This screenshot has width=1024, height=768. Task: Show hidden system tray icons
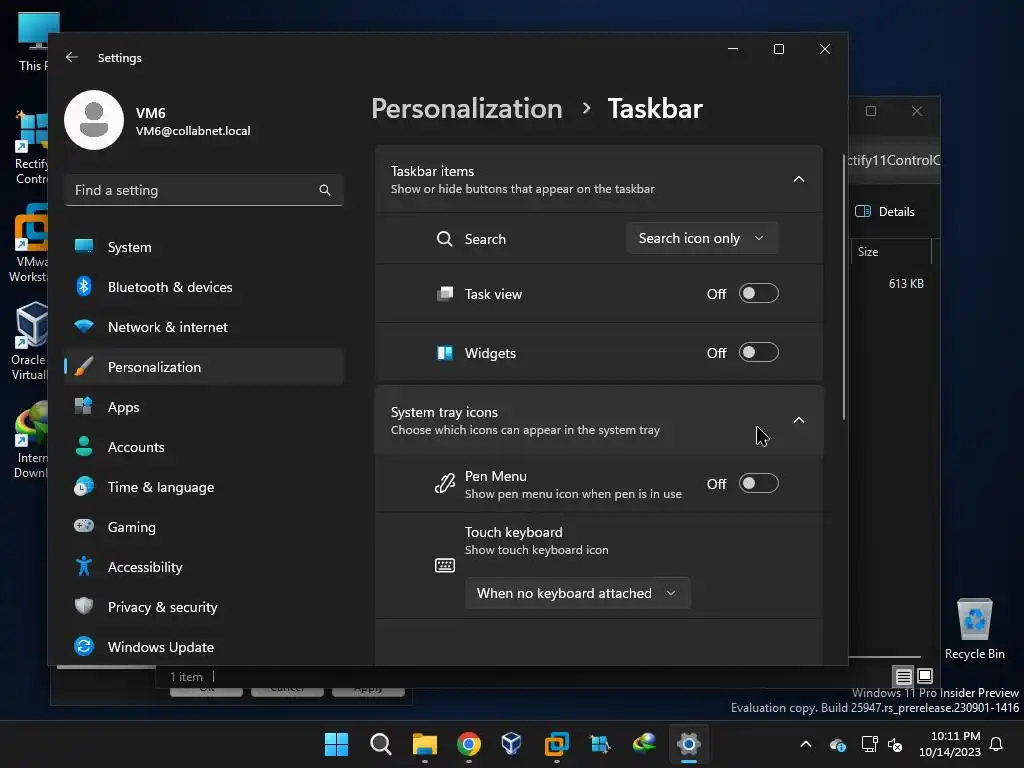[806, 744]
